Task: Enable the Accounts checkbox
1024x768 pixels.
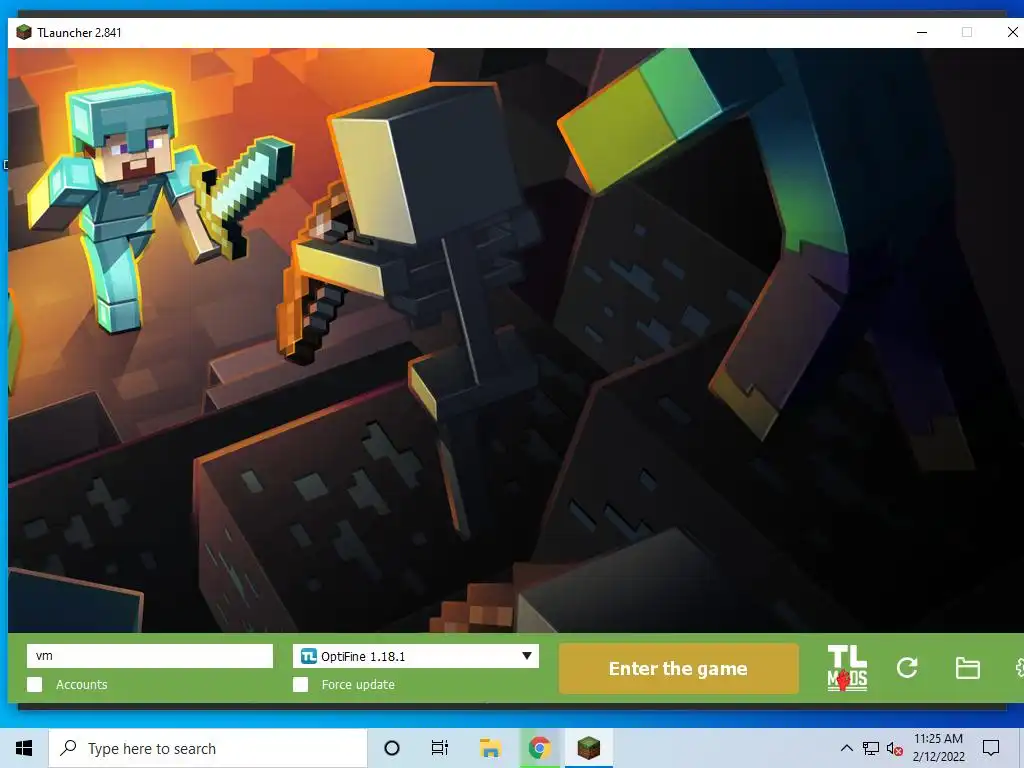Action: pos(35,684)
